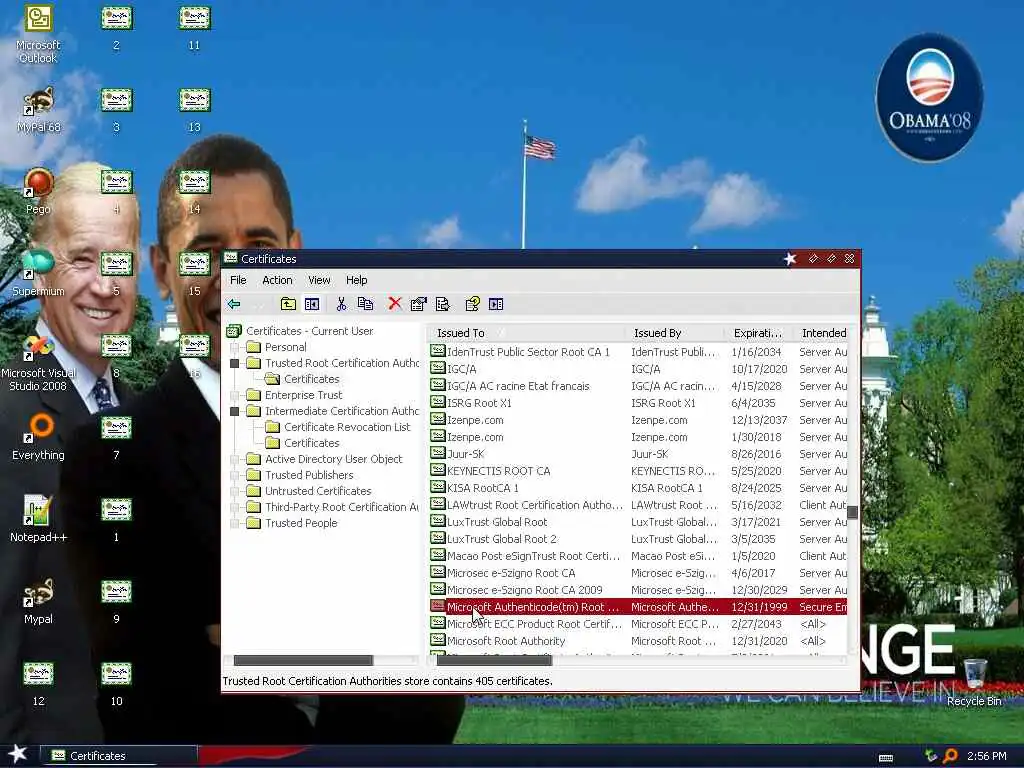Expand the Untrusted Certificates node
Screen dimensions: 1024x768
coord(234,491)
